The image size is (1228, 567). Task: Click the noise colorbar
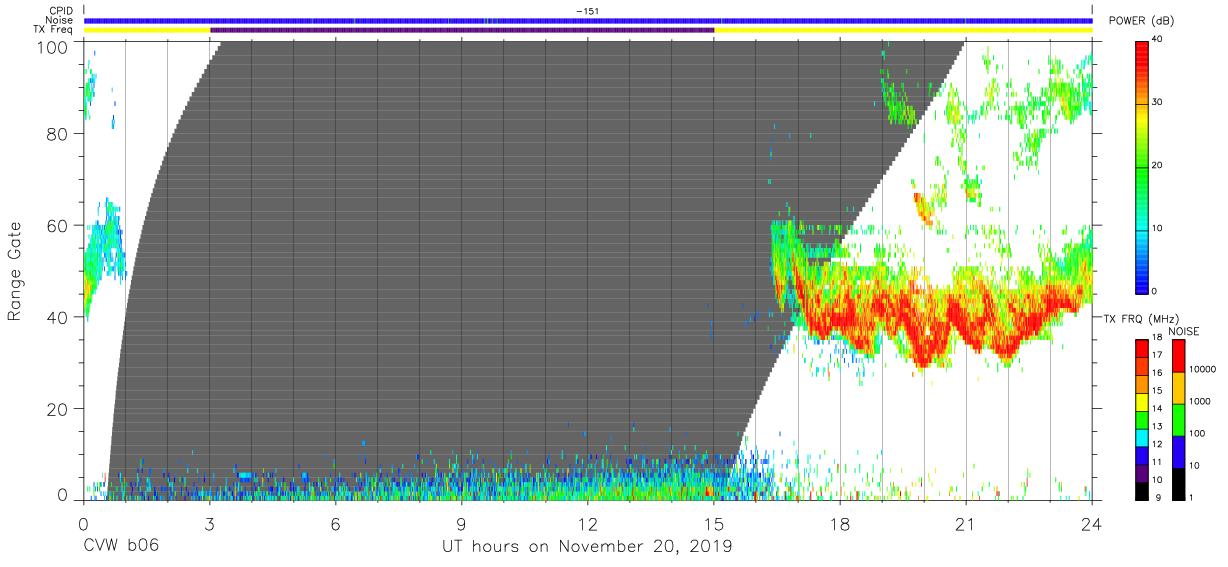[1177, 419]
